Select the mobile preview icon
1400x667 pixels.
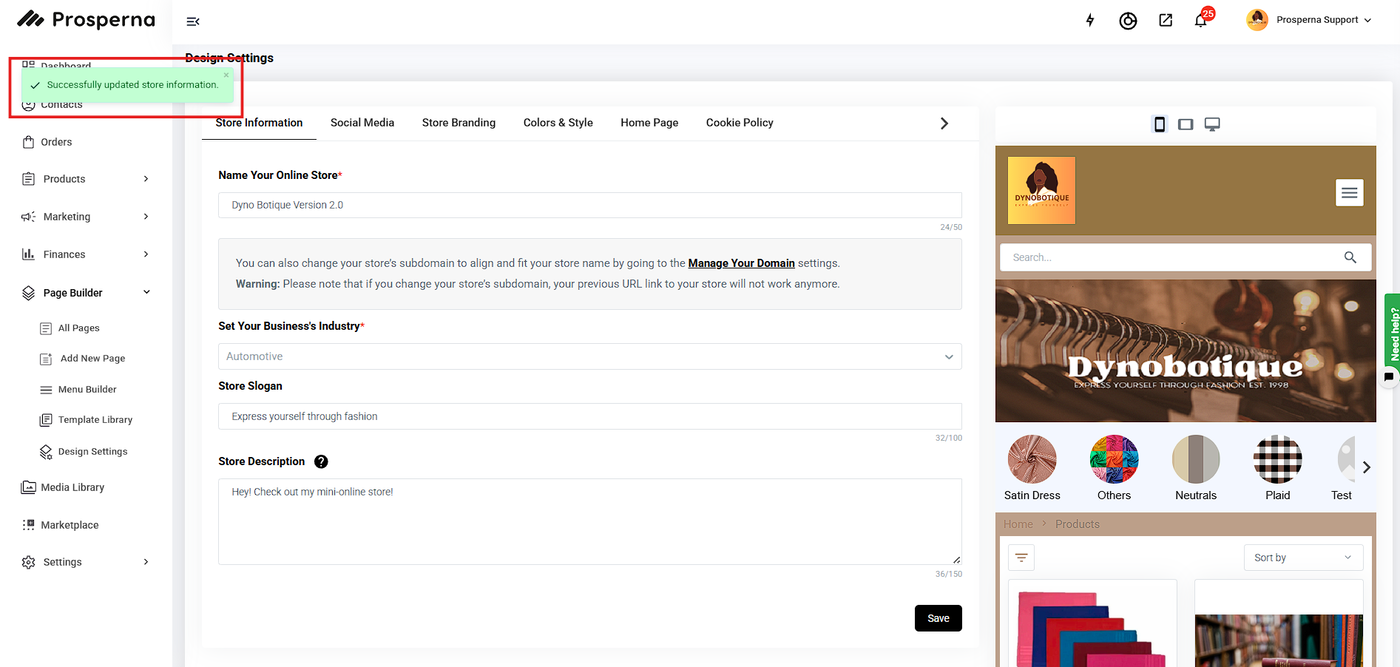[1159, 124]
